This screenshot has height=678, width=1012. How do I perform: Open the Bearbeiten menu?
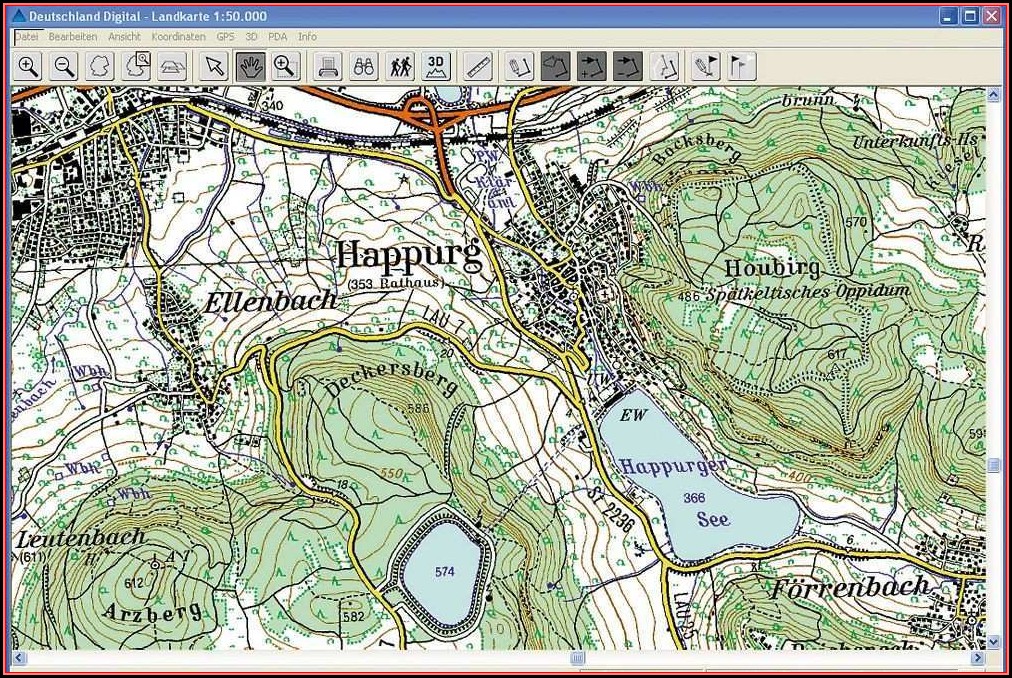click(73, 36)
